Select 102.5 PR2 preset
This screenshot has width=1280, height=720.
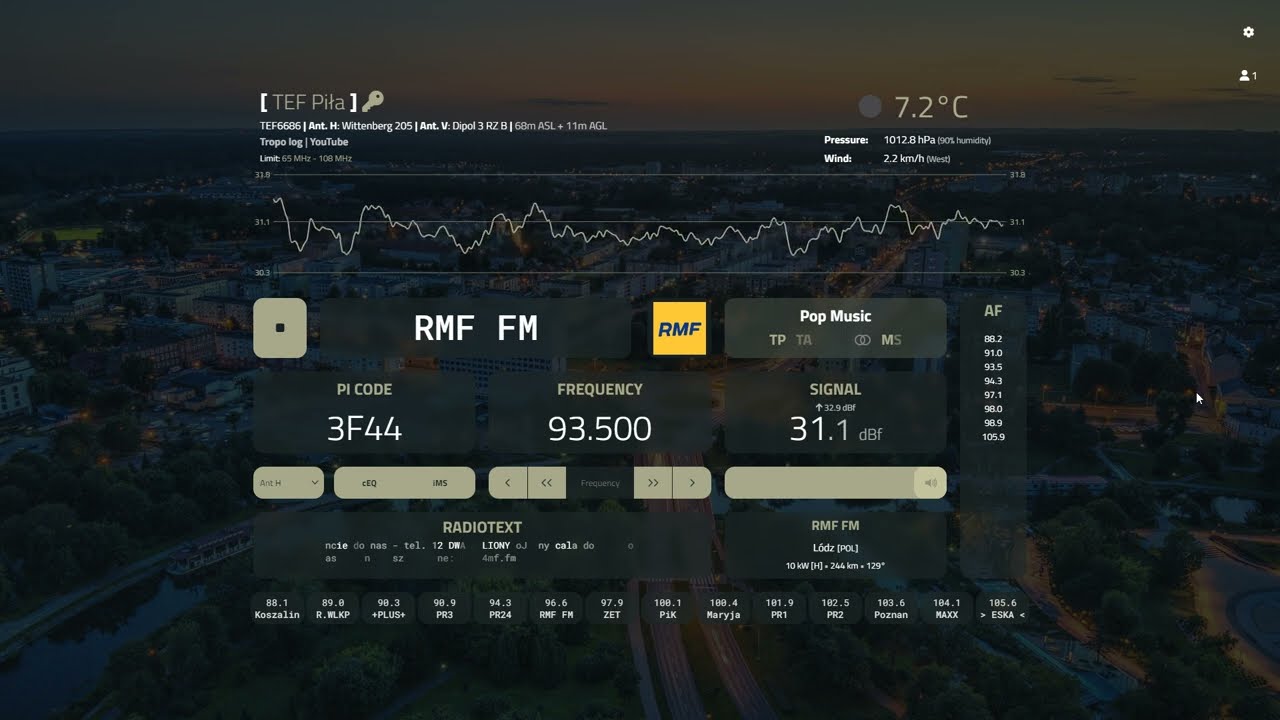click(835, 609)
